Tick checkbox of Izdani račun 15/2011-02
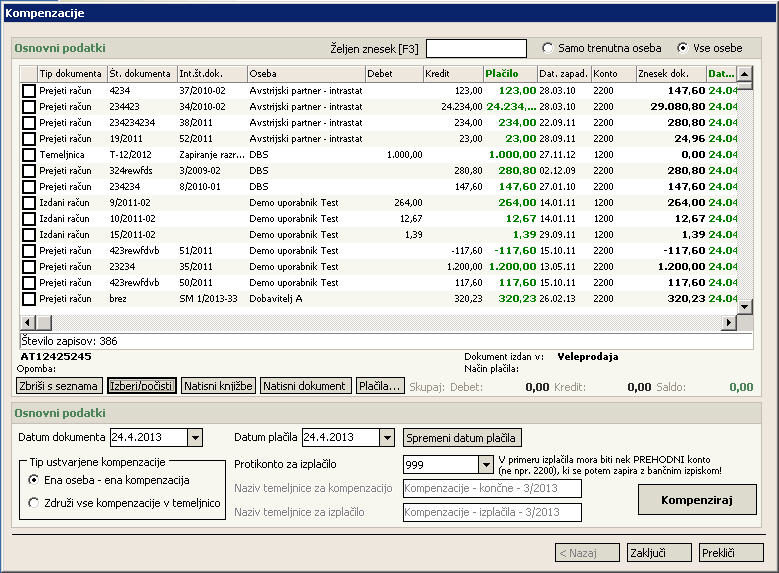 [x=29, y=235]
